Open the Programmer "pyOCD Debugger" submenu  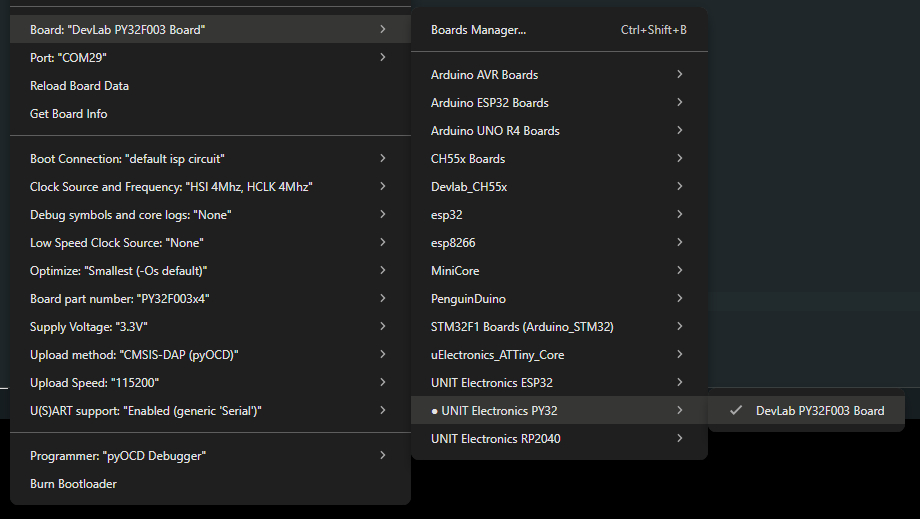[x=118, y=456]
